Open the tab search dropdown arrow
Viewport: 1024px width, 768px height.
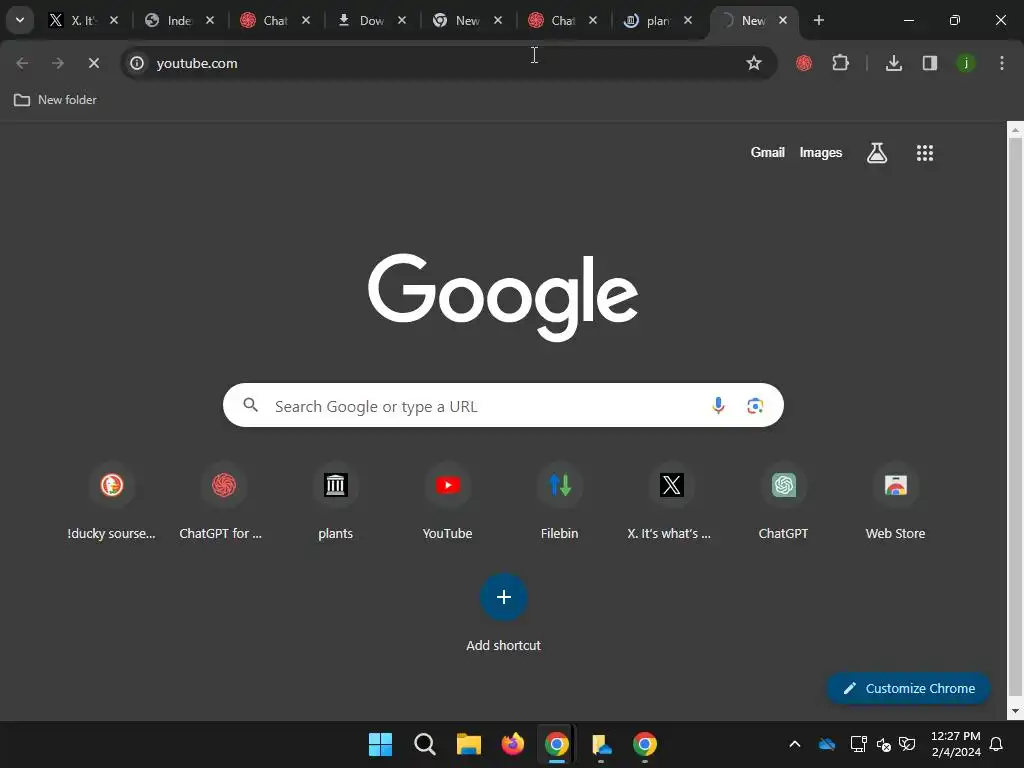(x=20, y=20)
